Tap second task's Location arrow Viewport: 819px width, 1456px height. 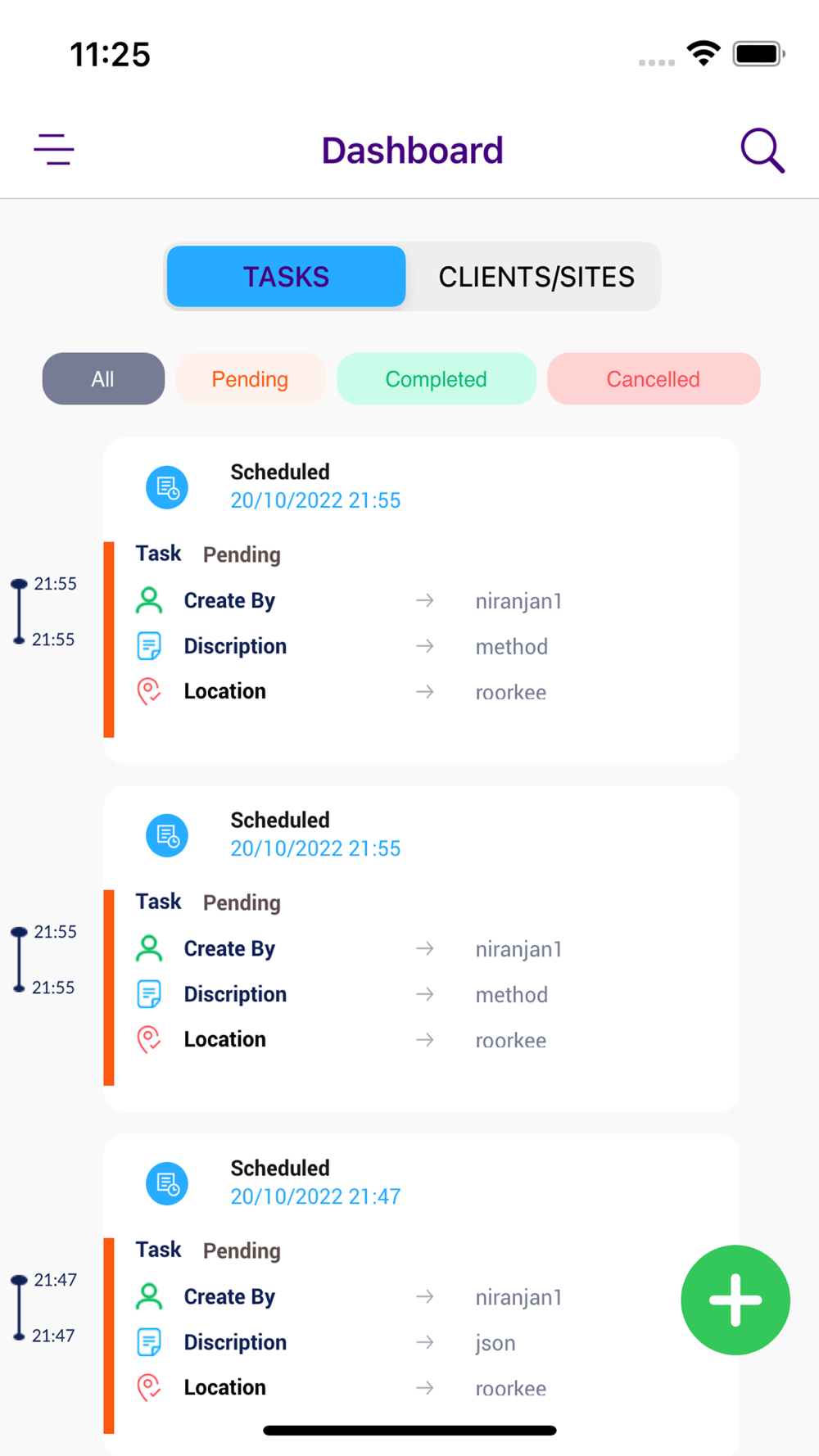[424, 1040]
